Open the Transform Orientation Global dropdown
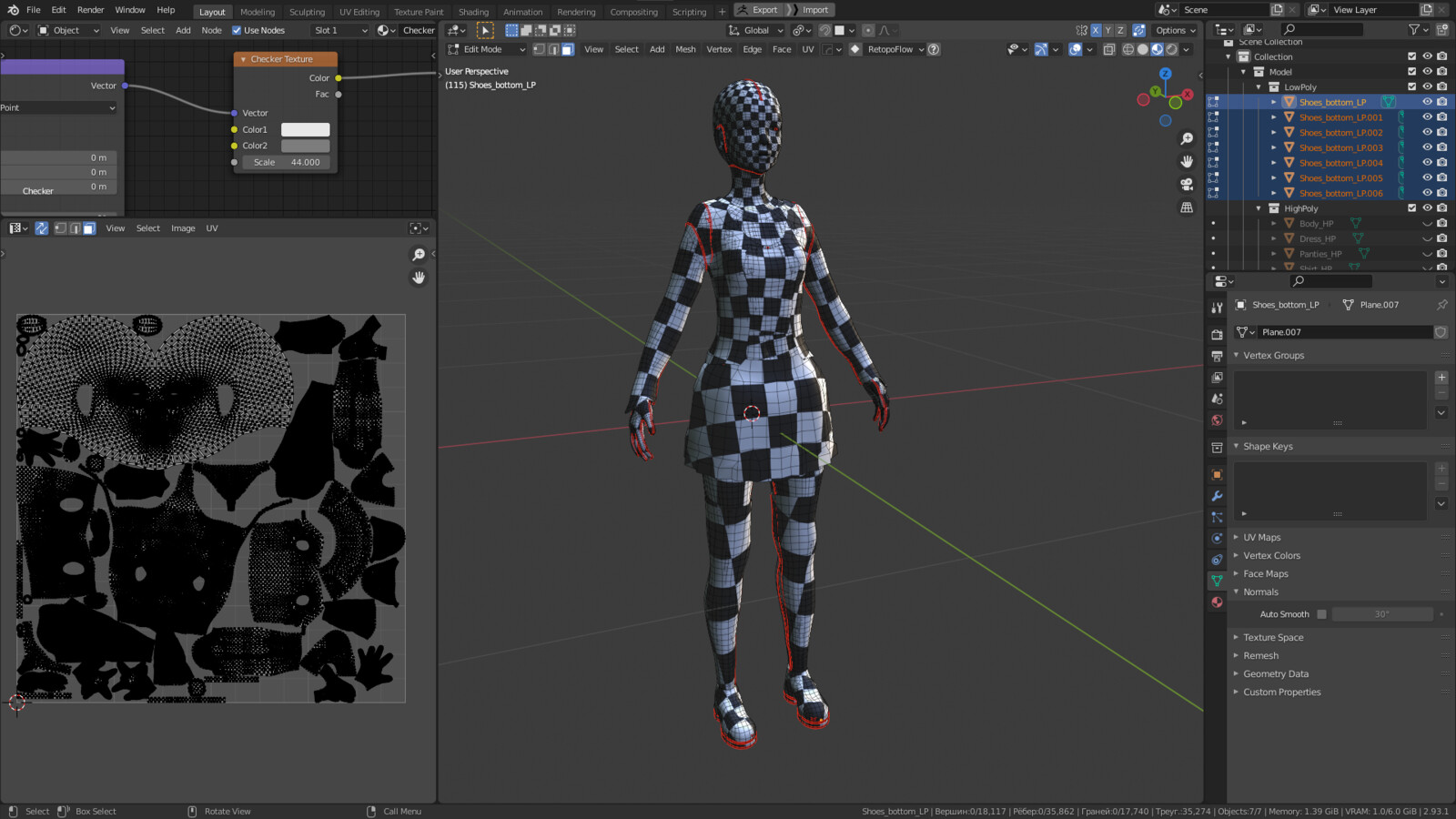The image size is (1456, 819). [753, 30]
